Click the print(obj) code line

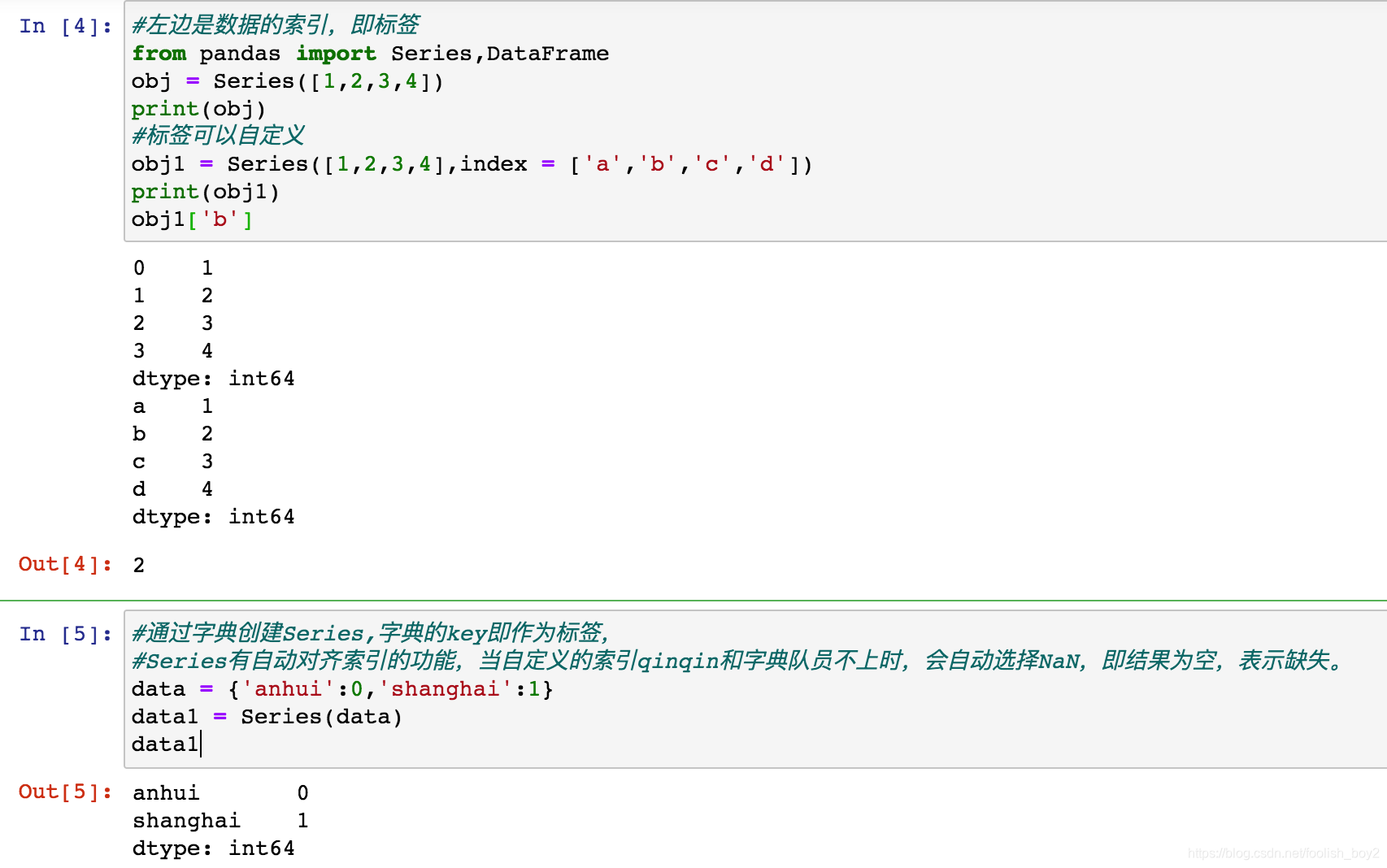click(x=198, y=109)
